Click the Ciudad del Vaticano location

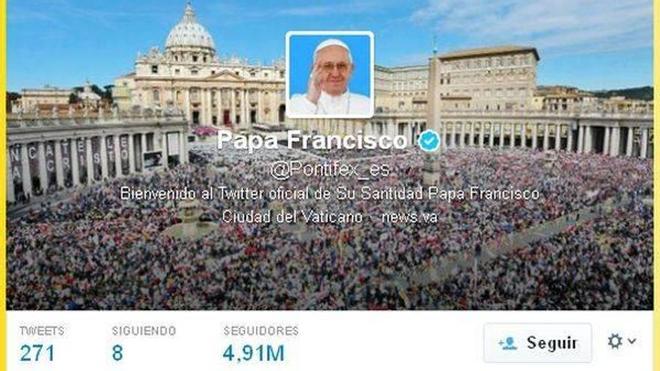pos(292,217)
